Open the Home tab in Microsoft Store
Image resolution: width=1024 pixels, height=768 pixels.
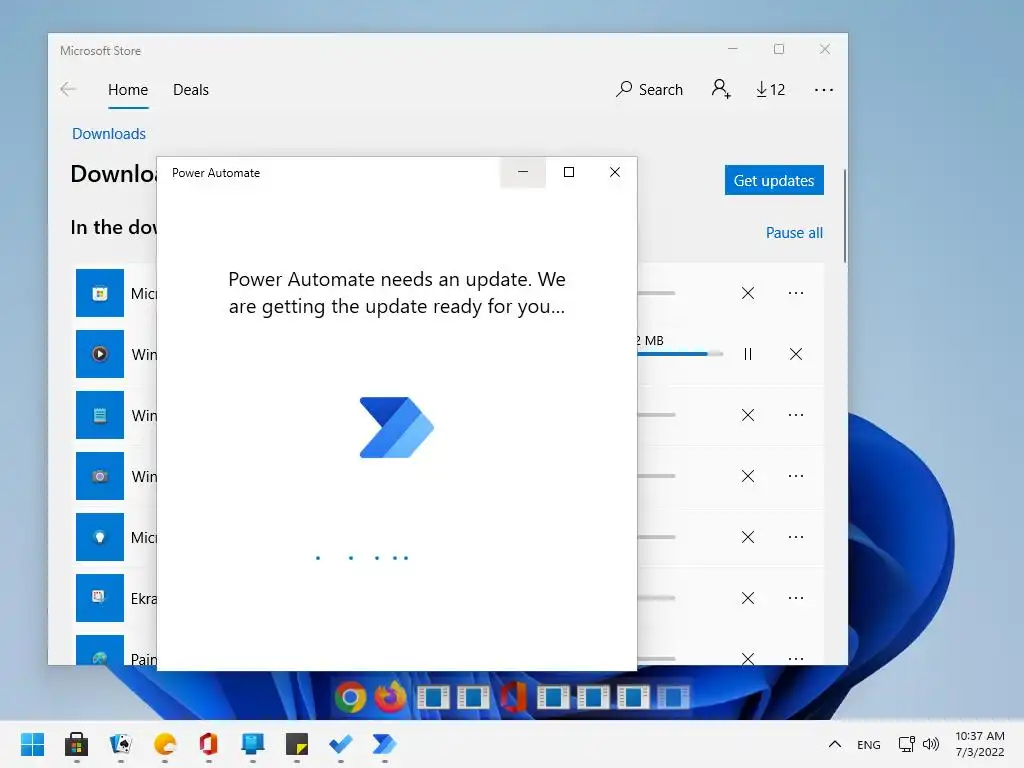(x=128, y=89)
